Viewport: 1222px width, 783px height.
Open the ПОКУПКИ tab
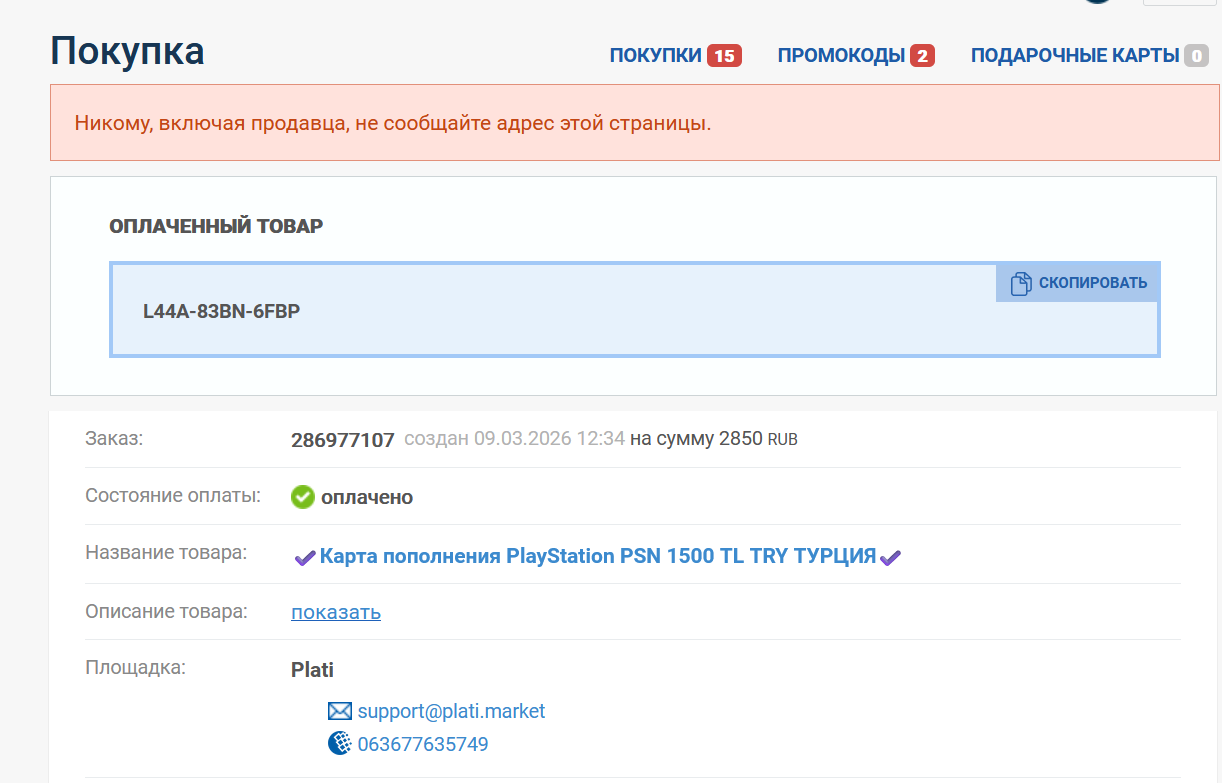[x=656, y=56]
